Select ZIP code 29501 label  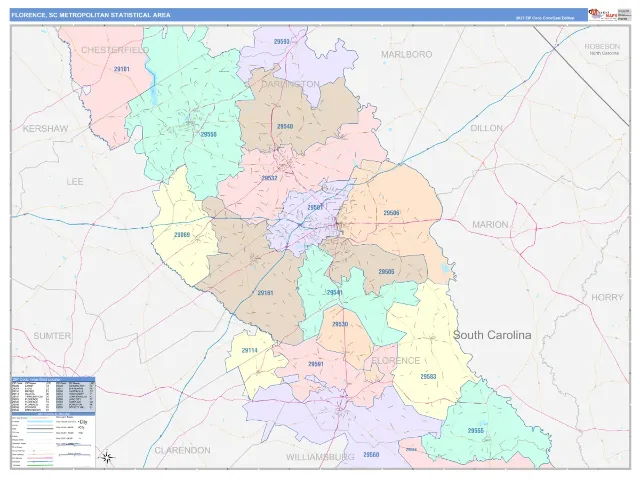(x=315, y=207)
